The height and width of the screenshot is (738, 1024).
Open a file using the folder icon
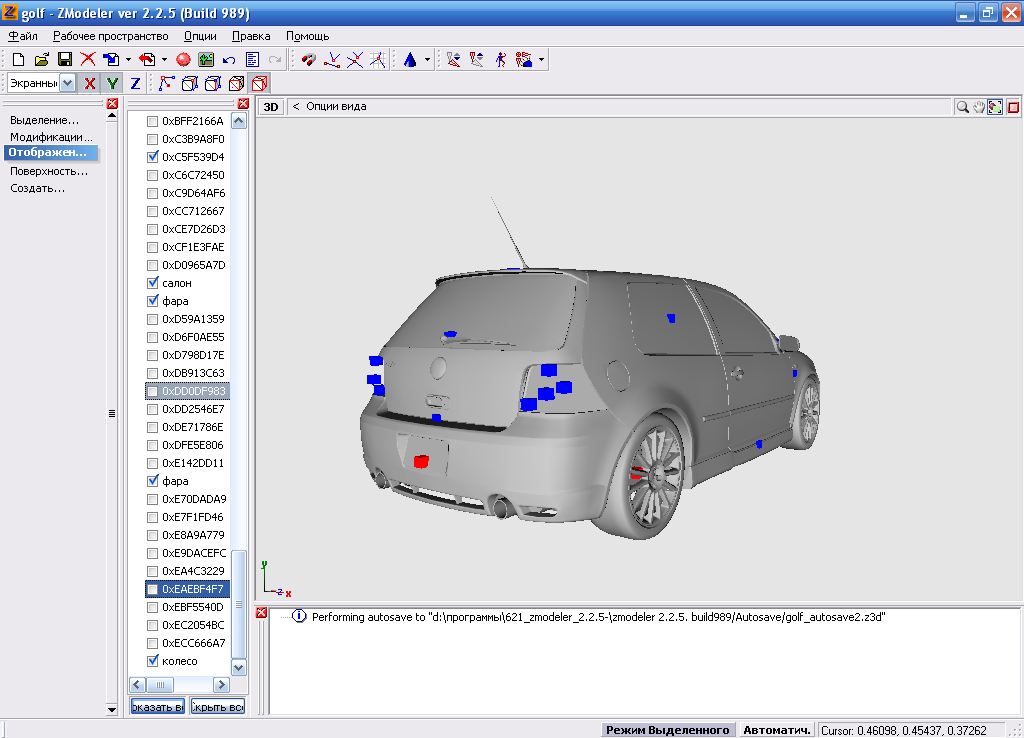point(41,59)
